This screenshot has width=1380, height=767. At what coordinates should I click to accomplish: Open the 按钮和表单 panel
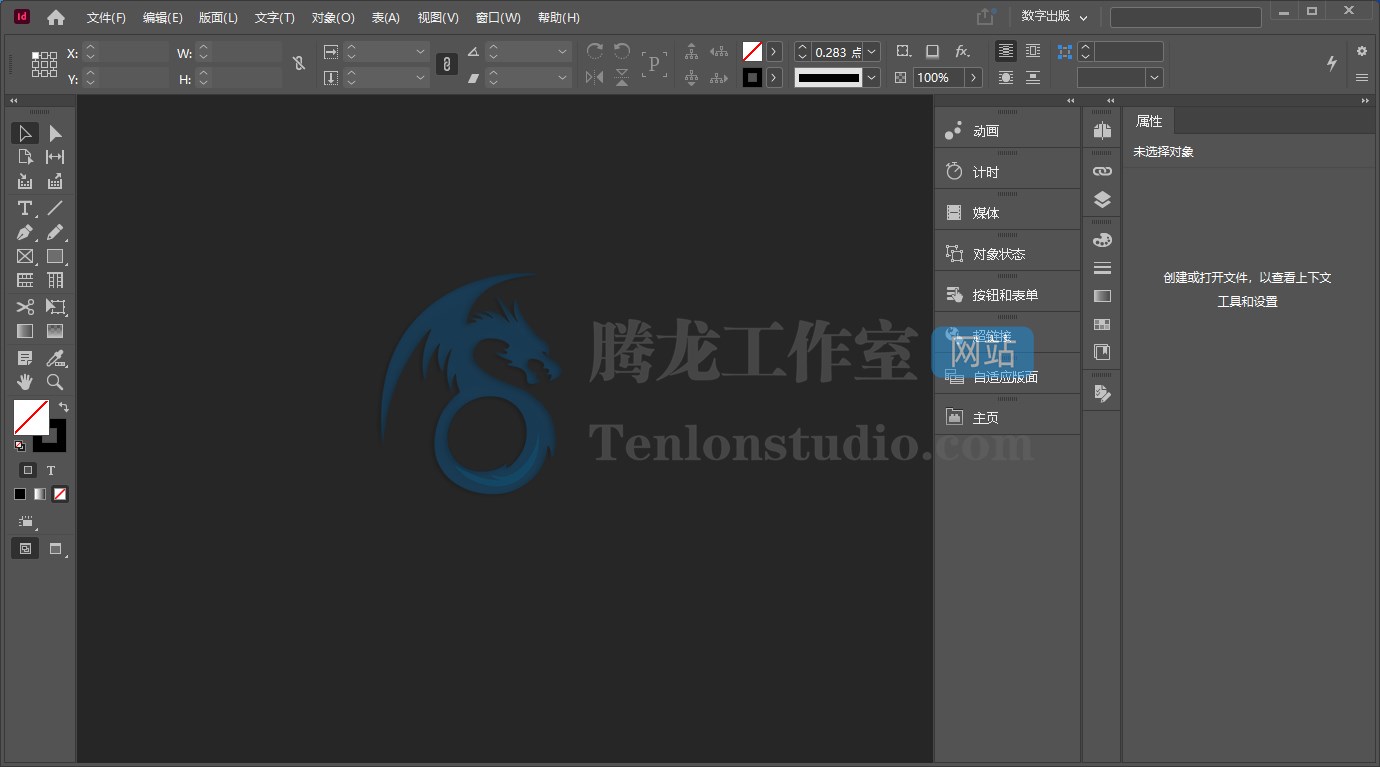click(1007, 295)
